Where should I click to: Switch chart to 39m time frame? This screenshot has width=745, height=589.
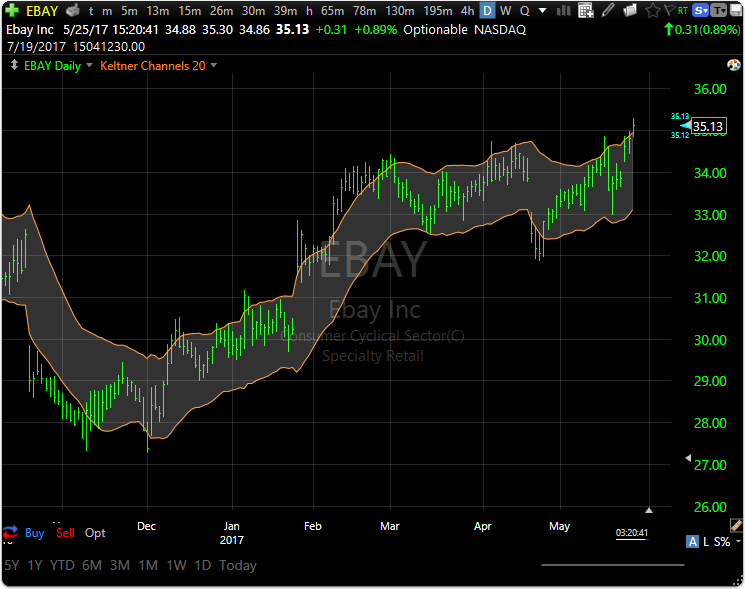285,11
